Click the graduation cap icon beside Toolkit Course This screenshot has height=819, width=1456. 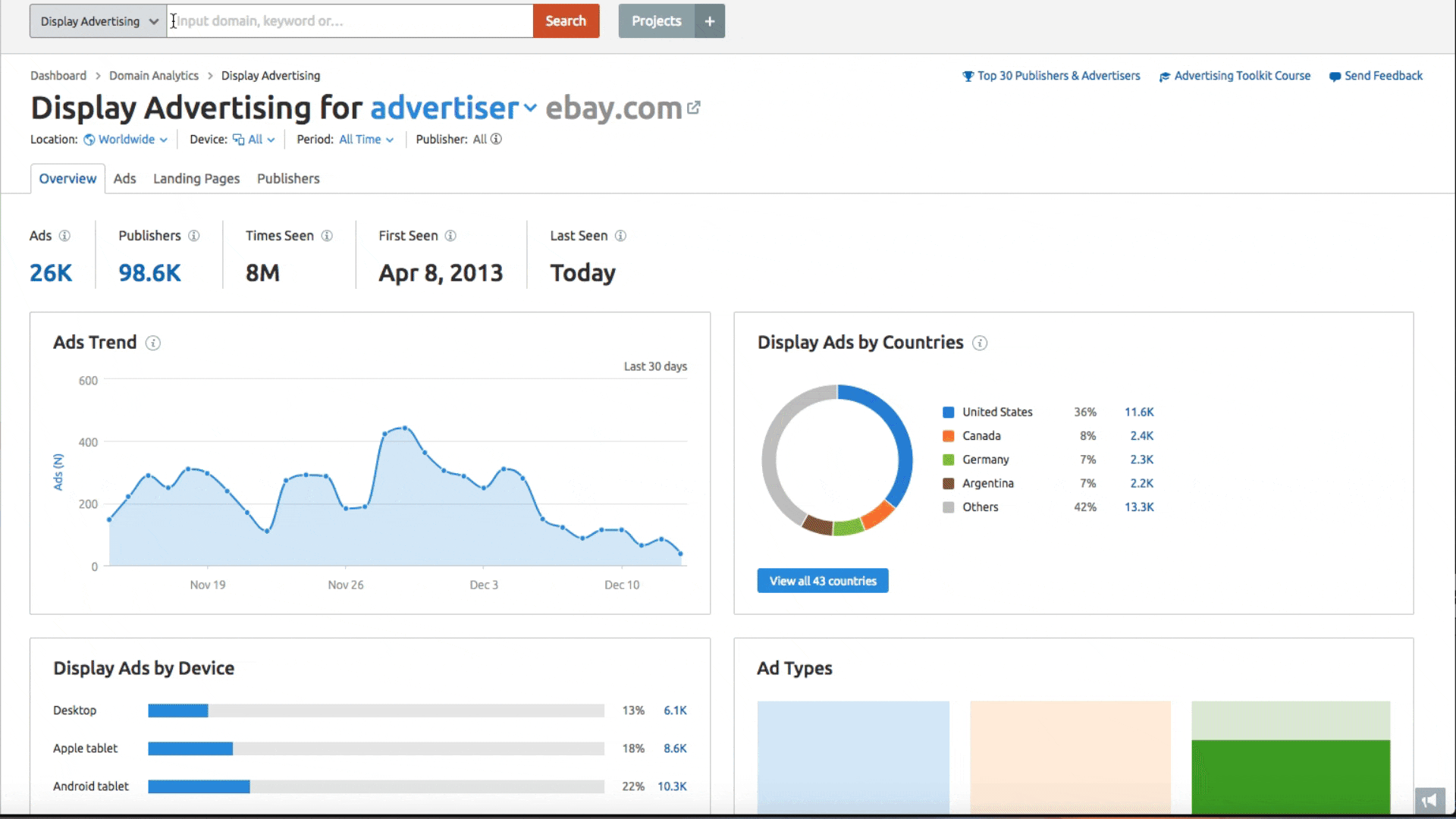pos(1165,77)
